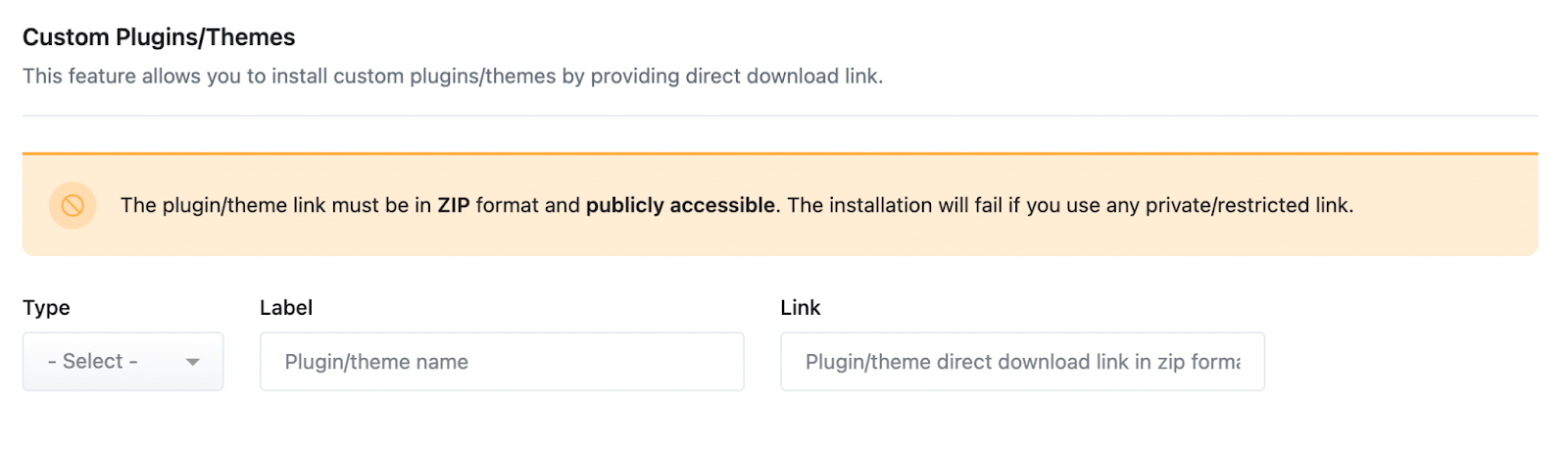Click the Link field label
The width and height of the screenshot is (1568, 459).
click(800, 307)
